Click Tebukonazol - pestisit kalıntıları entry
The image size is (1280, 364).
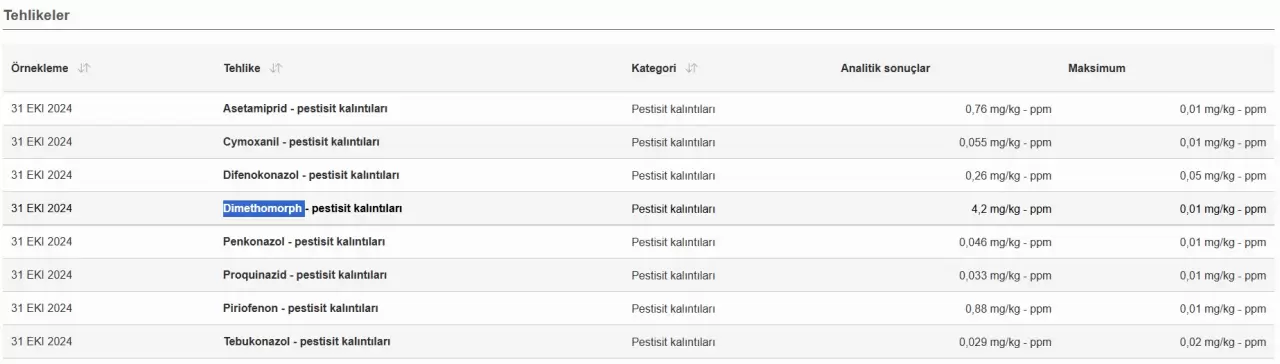(306, 342)
